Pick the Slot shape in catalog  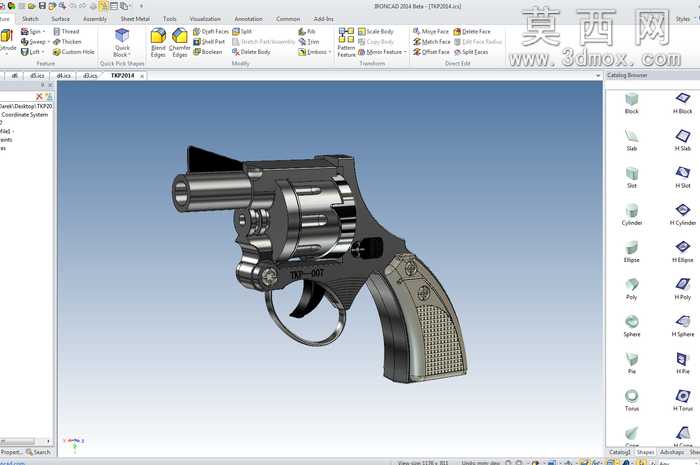[x=632, y=177]
